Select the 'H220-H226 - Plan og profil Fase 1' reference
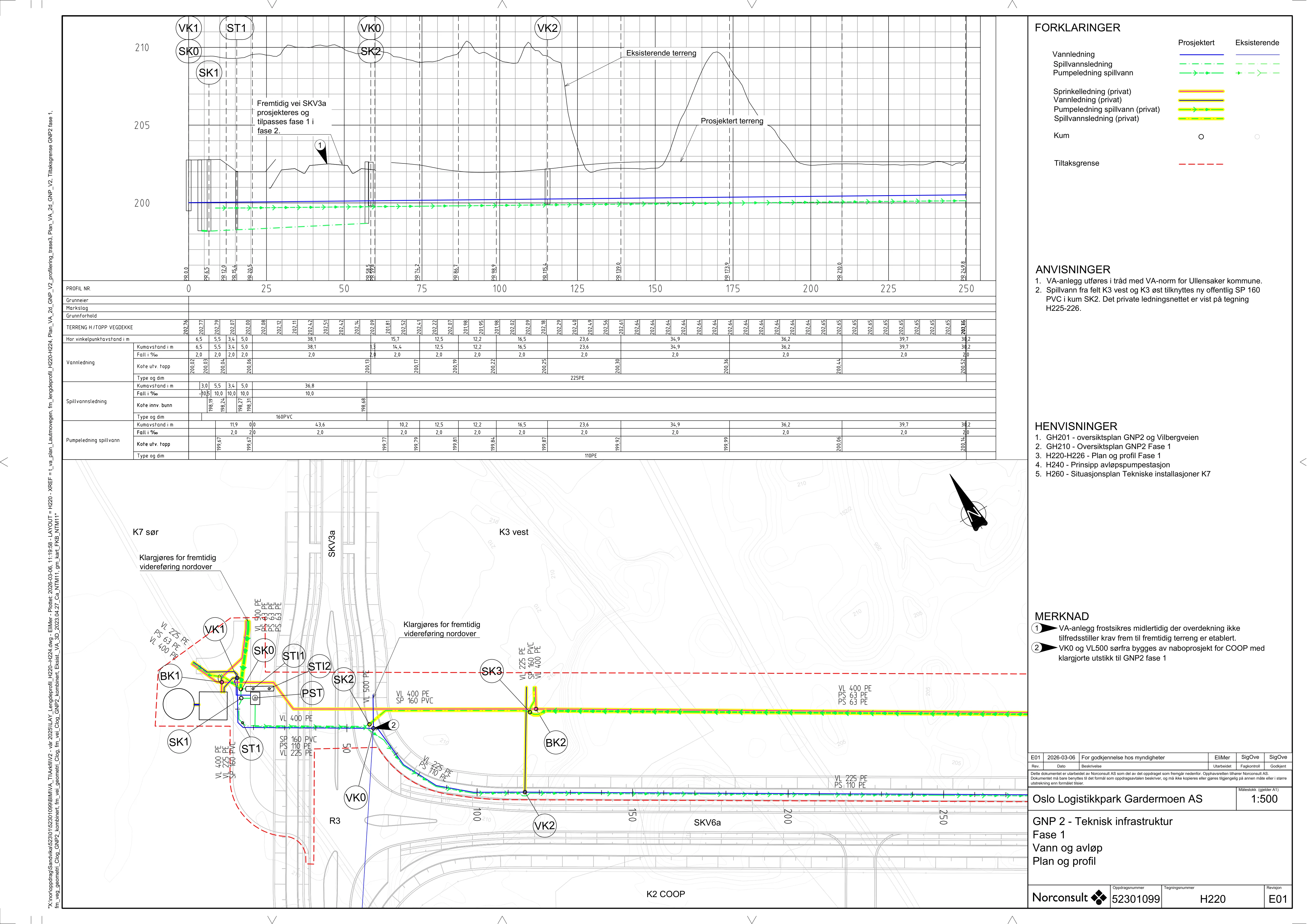The image size is (1307, 924). point(1103,456)
